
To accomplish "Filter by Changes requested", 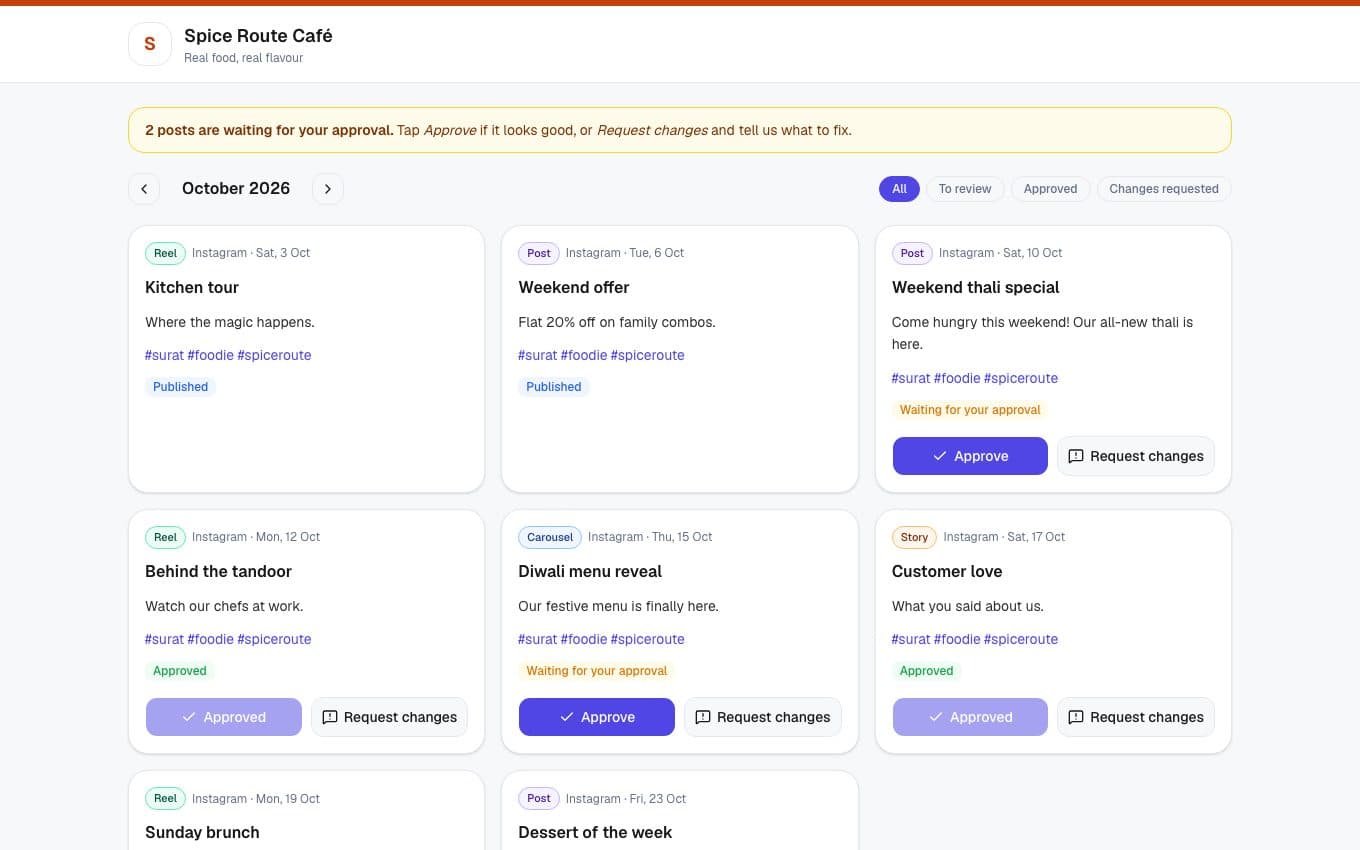I will point(1164,189).
